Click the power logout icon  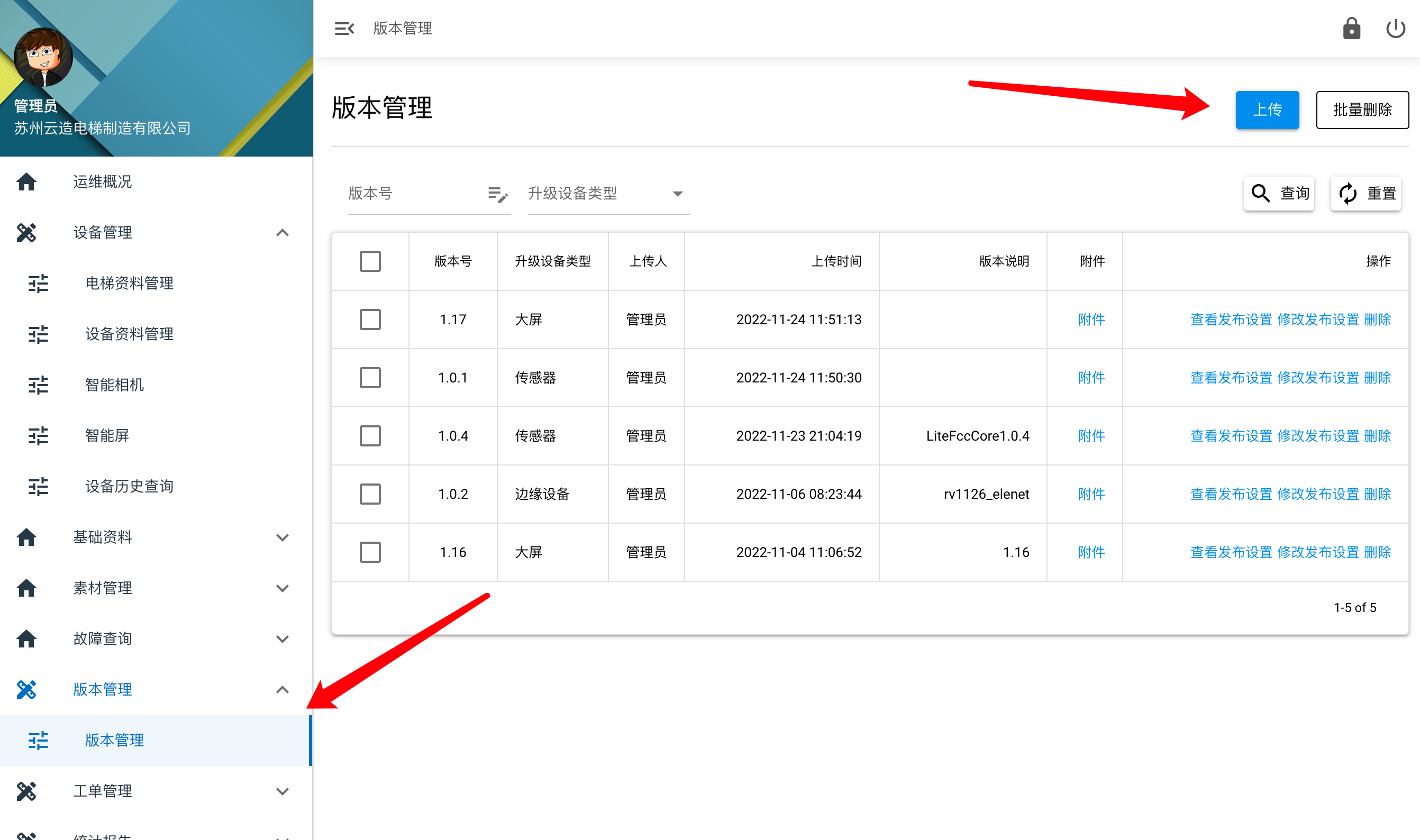(x=1395, y=29)
